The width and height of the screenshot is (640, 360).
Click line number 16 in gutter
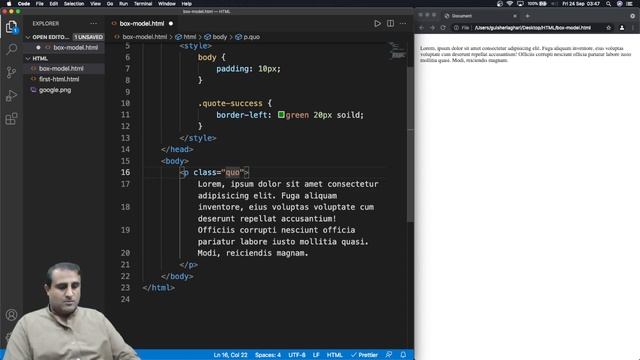pos(125,172)
